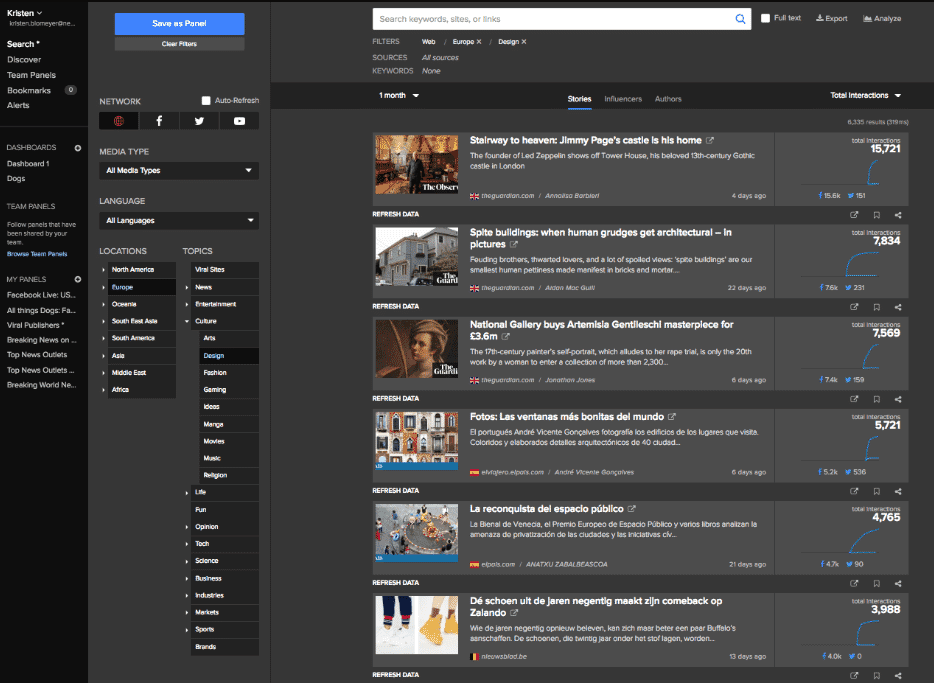Open the Language dropdown
Screen dimensions: 934x683
[177, 220]
